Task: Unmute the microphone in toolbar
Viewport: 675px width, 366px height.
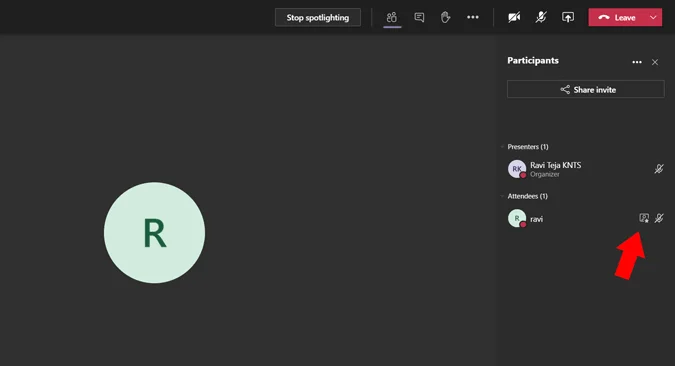Action: (x=541, y=18)
